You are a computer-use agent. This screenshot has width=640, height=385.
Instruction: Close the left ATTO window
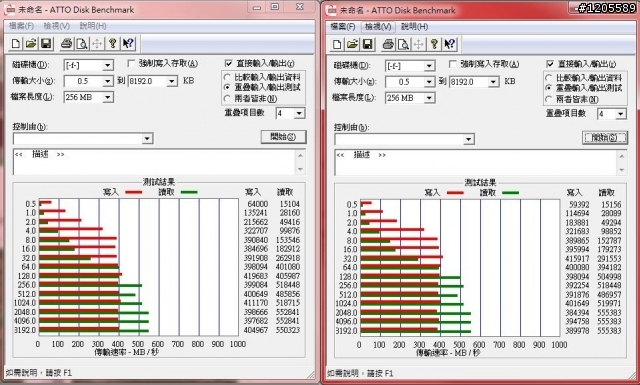click(x=300, y=7)
